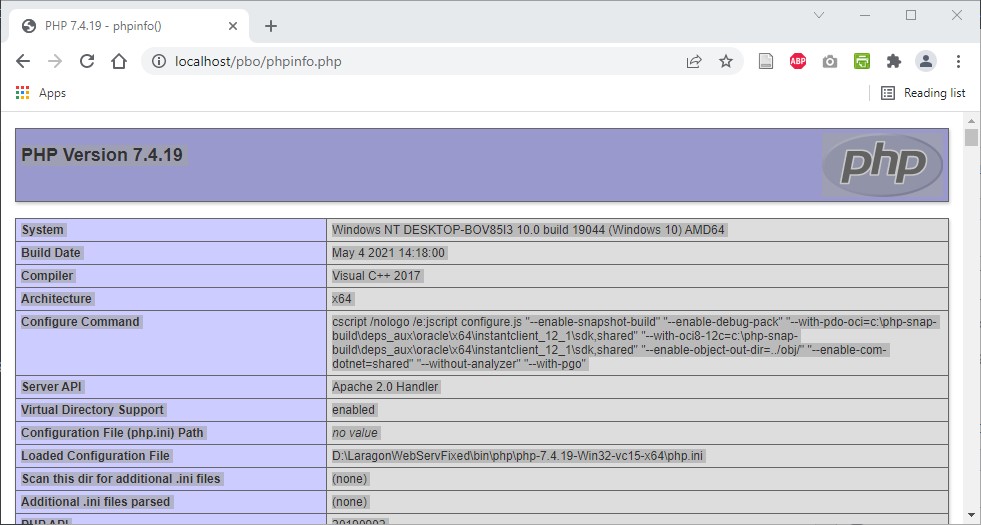Viewport: 981px width, 525px height.
Task: Click the System row label
Action: click(x=43, y=230)
